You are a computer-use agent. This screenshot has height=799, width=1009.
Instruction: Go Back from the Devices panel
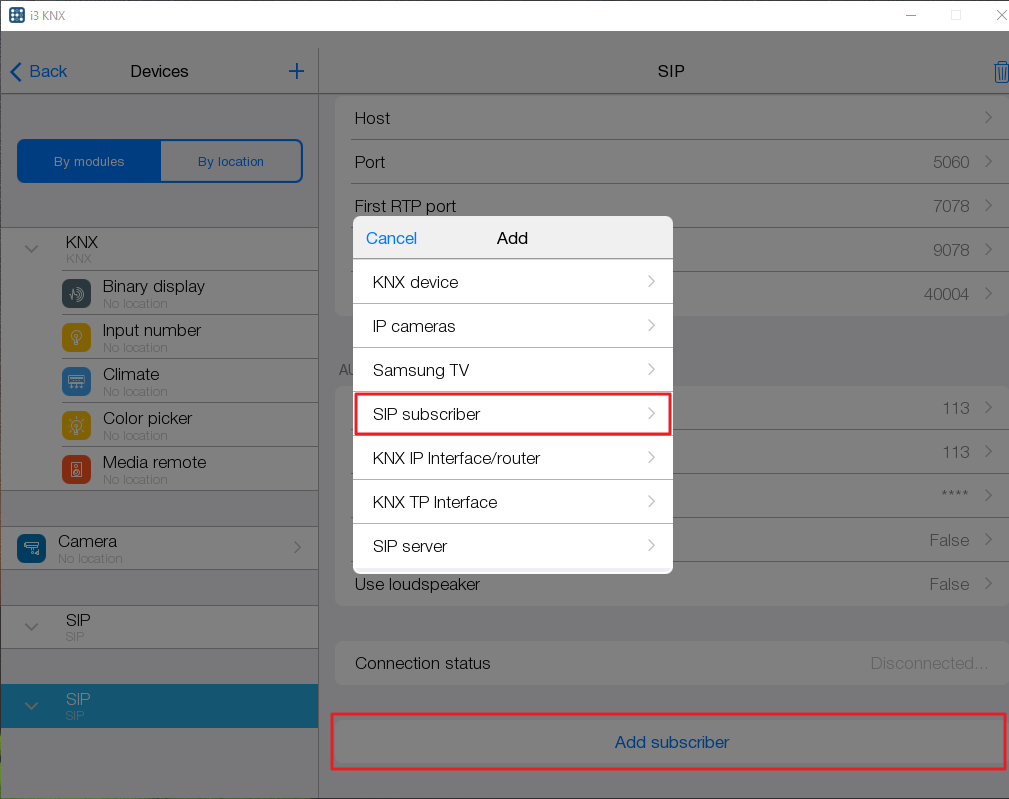pyautogui.click(x=39, y=71)
